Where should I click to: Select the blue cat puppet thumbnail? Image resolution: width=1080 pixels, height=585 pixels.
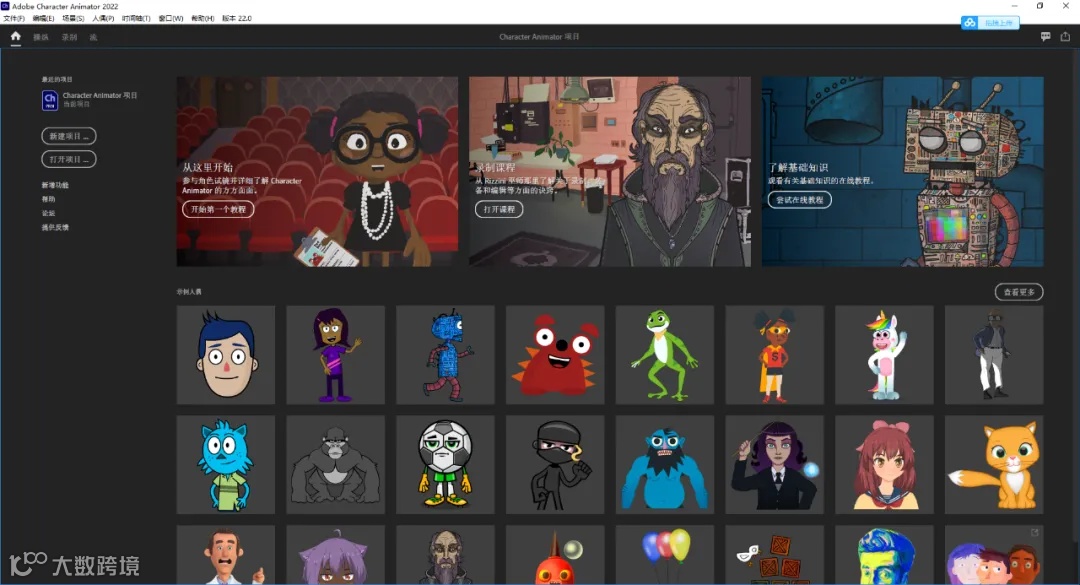pos(226,464)
